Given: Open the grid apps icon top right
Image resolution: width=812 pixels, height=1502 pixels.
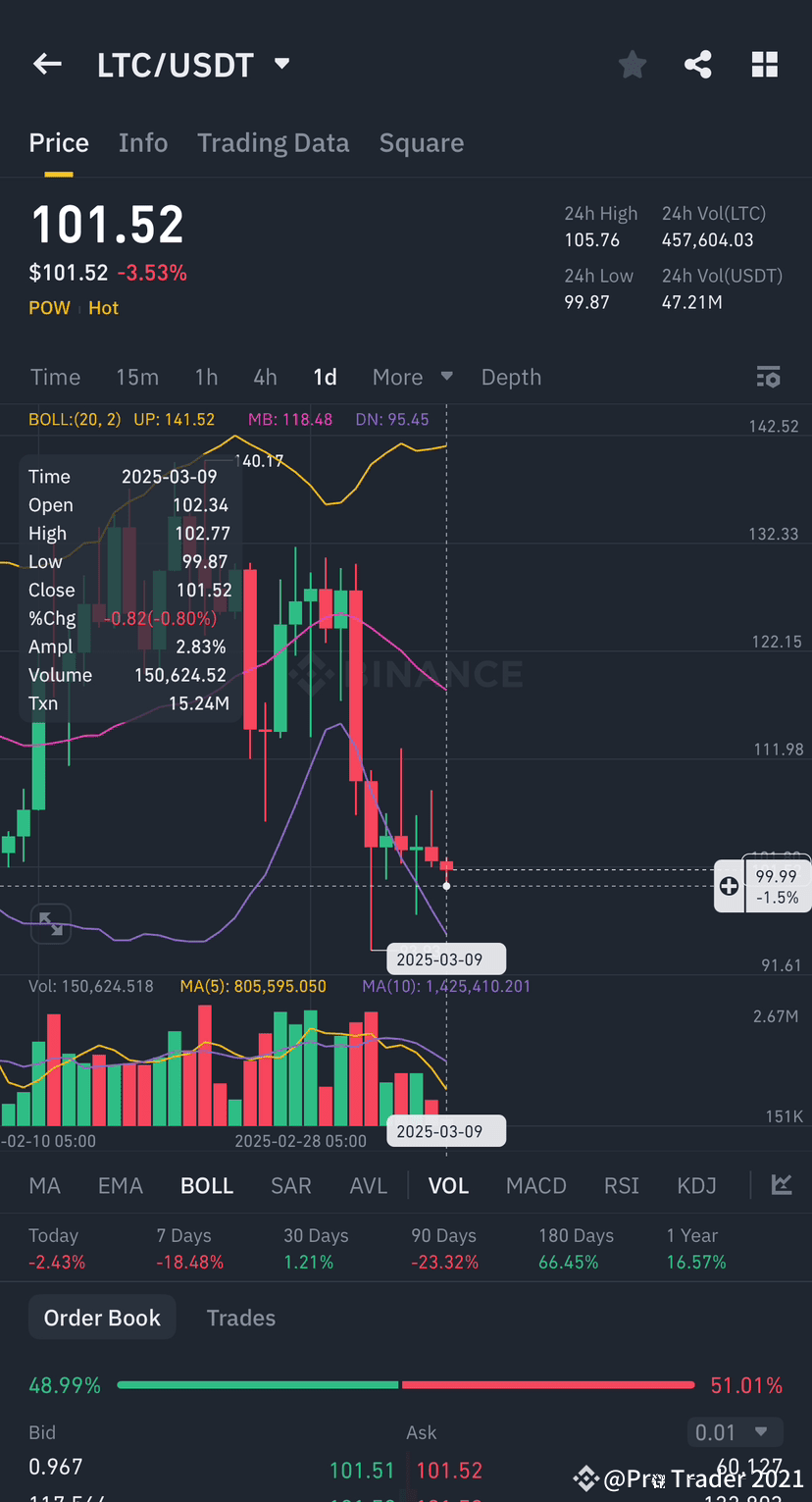Looking at the screenshot, I should 765,63.
